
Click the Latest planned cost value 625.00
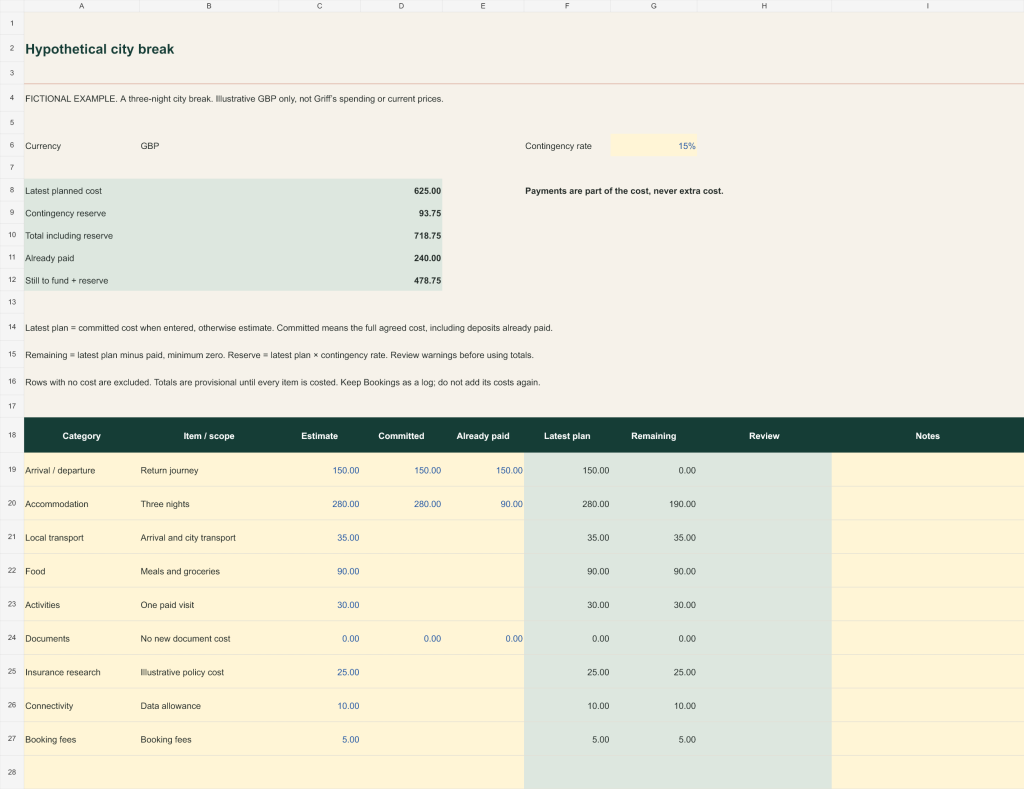coord(427,191)
